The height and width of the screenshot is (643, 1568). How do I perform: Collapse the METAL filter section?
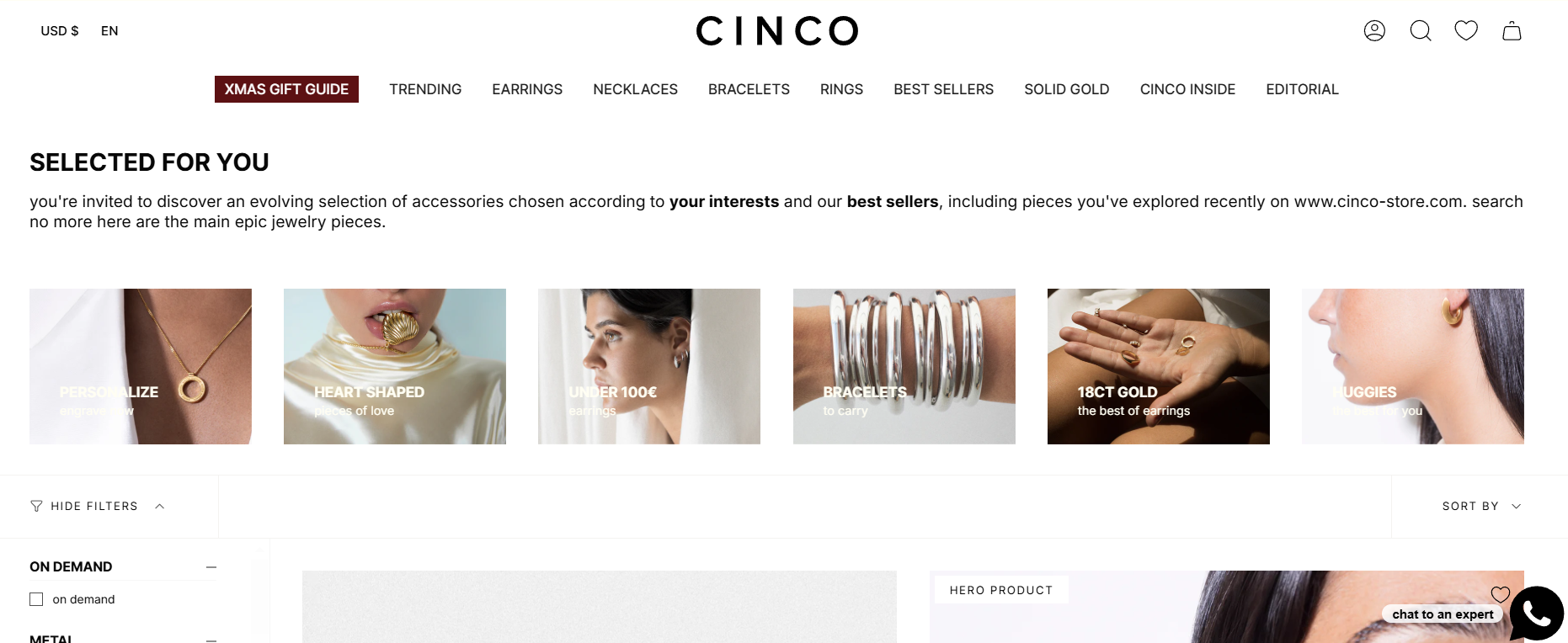click(x=211, y=640)
